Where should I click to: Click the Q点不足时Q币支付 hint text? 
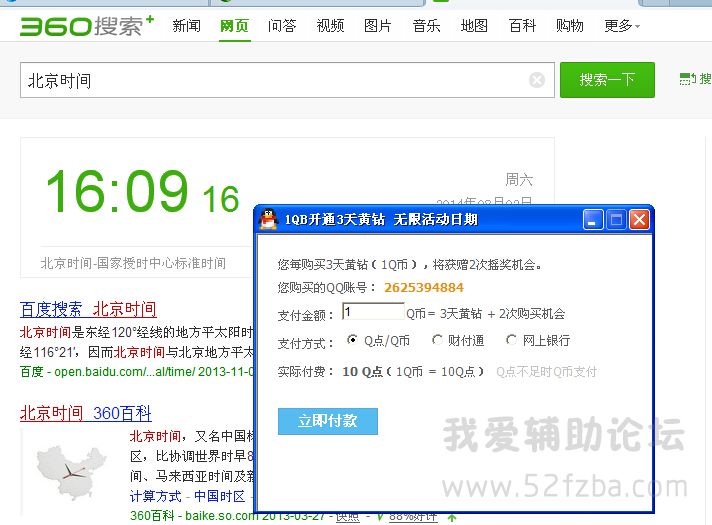(546, 372)
